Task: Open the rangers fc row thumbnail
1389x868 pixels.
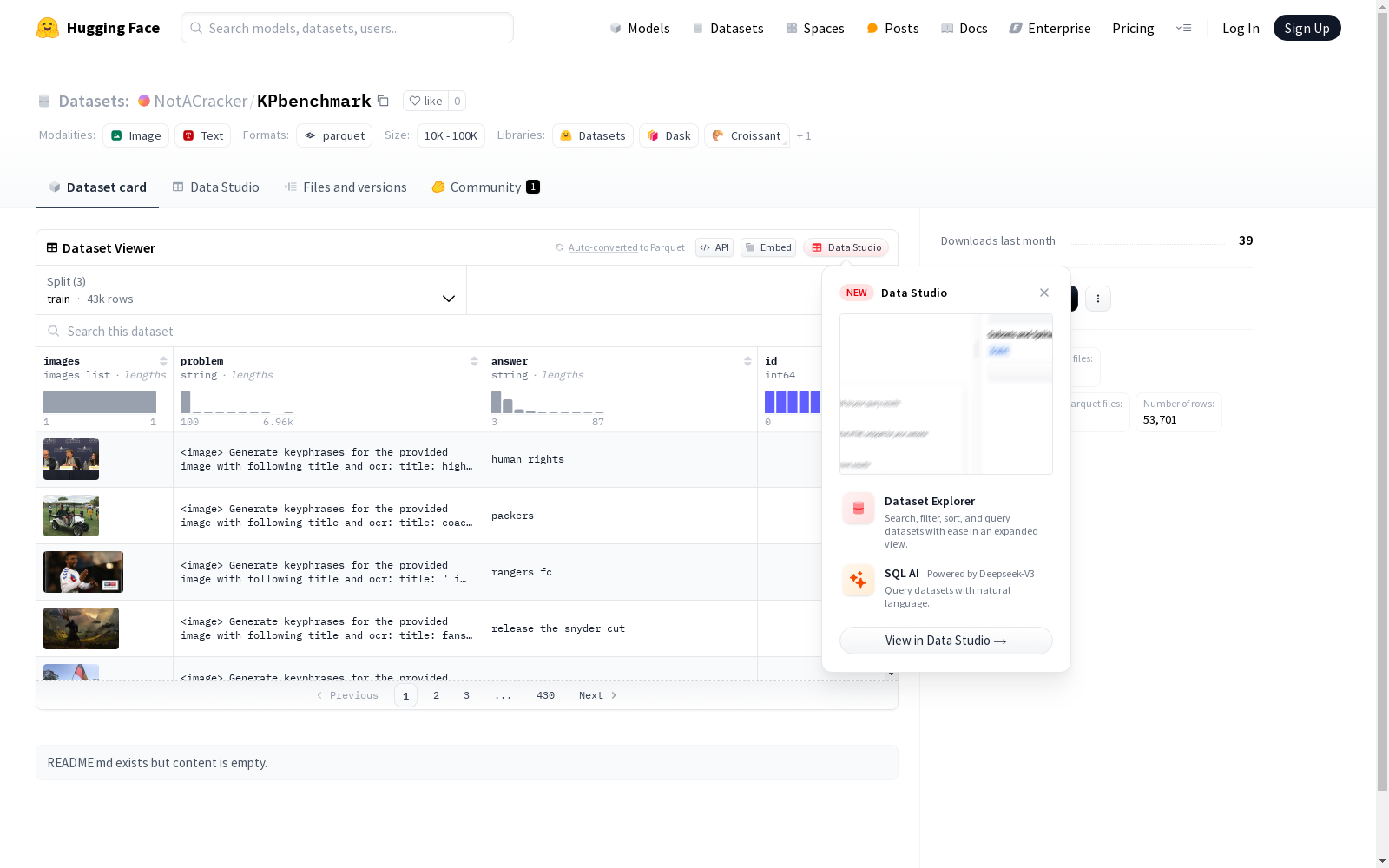Action: tap(83, 572)
